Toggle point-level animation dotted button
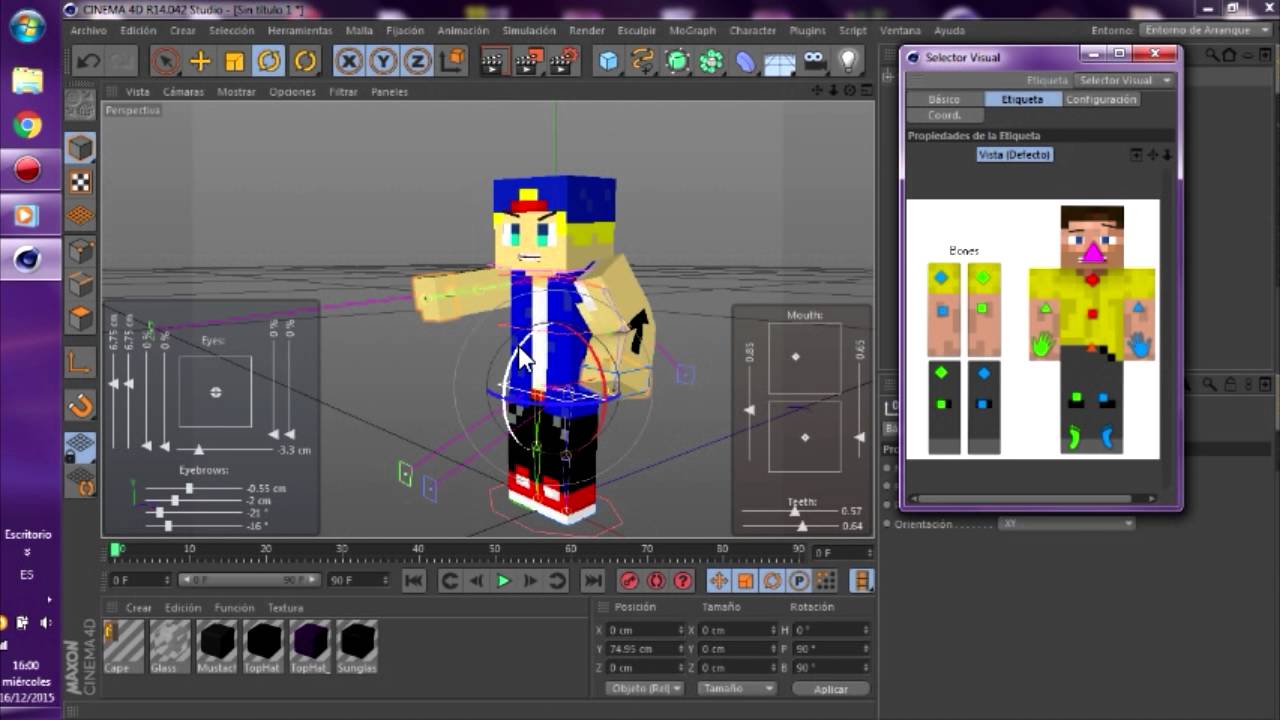Screen dimensions: 1280x720 (x=826, y=581)
